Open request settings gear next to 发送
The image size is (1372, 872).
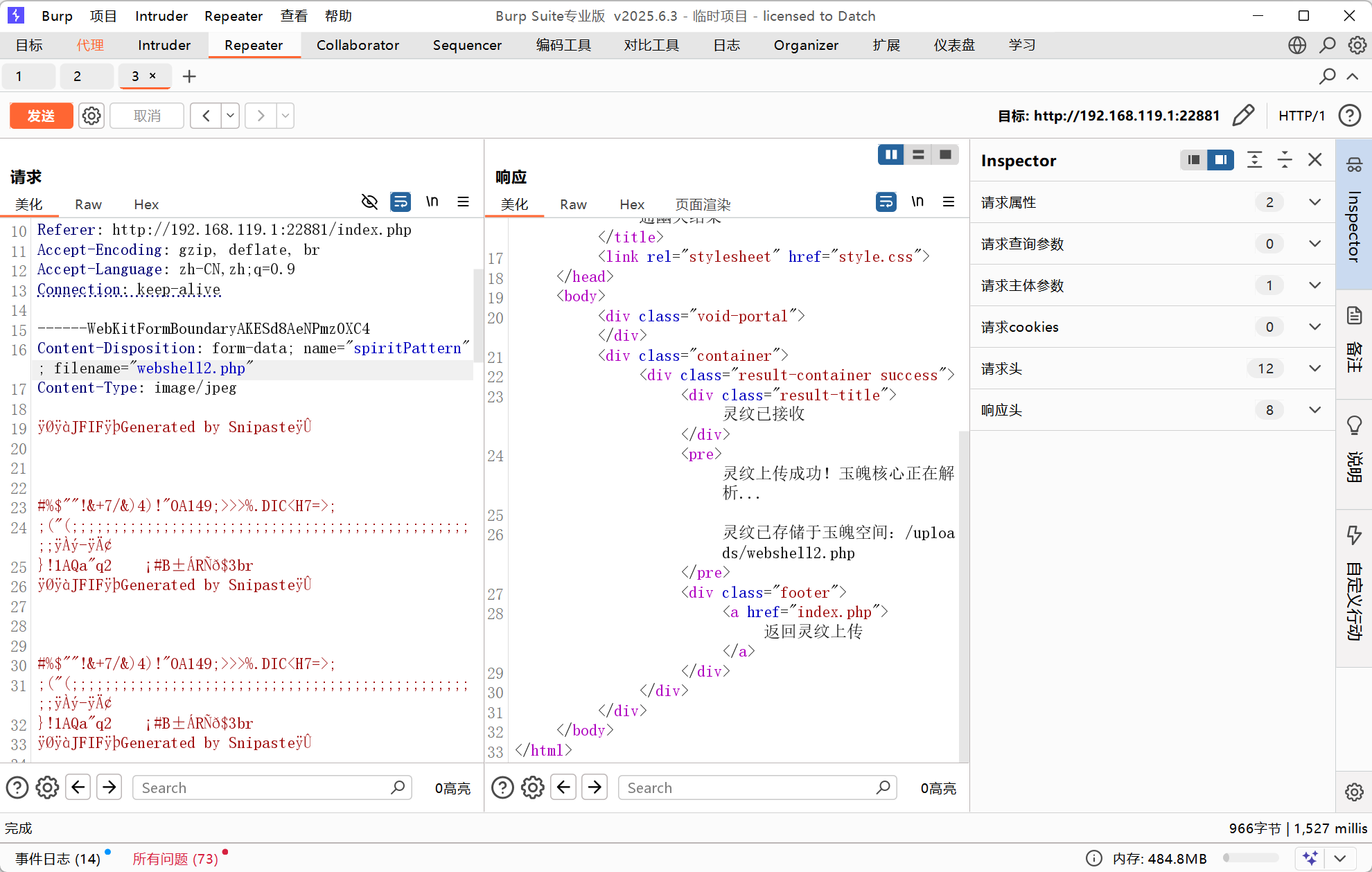point(91,116)
